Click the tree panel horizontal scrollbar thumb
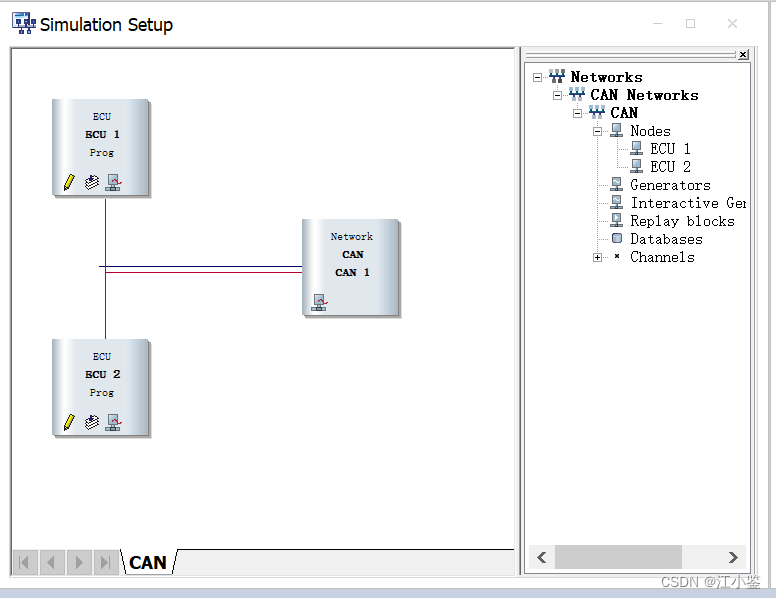Screen dimensions: 776x598 [618, 557]
